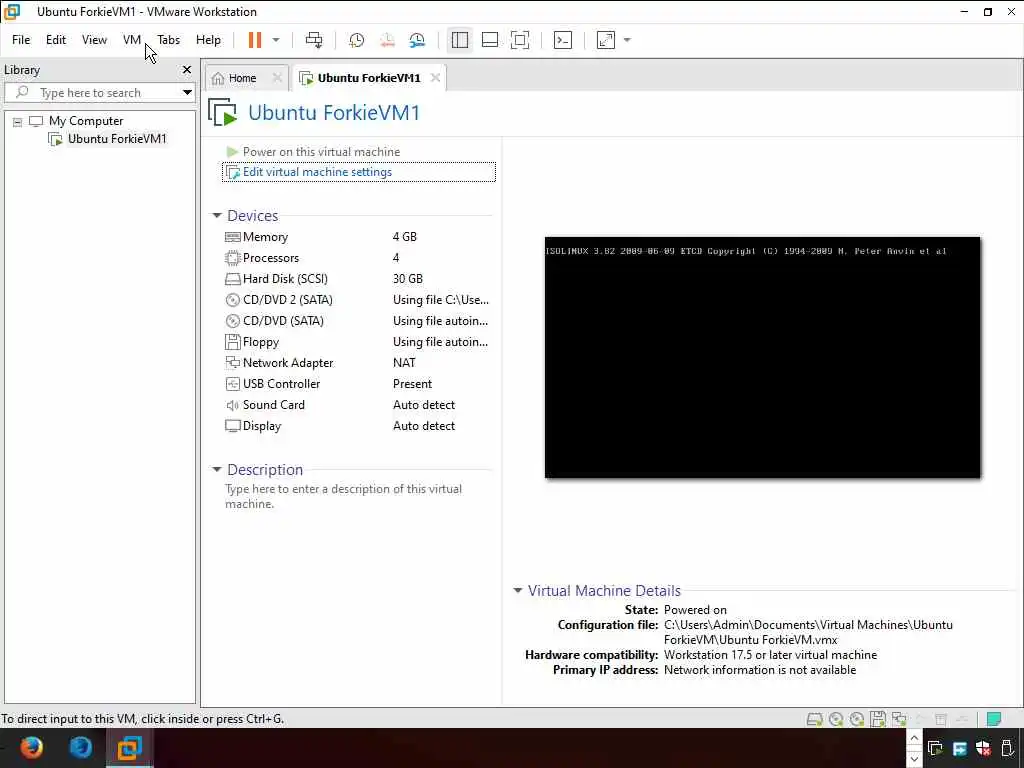This screenshot has width=1024, height=768.
Task: Click the tray scroll up arrow
Action: coord(914,738)
